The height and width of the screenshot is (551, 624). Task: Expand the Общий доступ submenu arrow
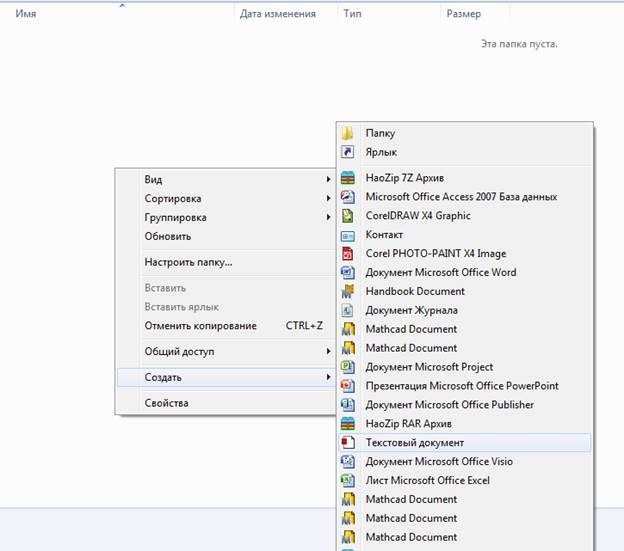pyautogui.click(x=328, y=351)
